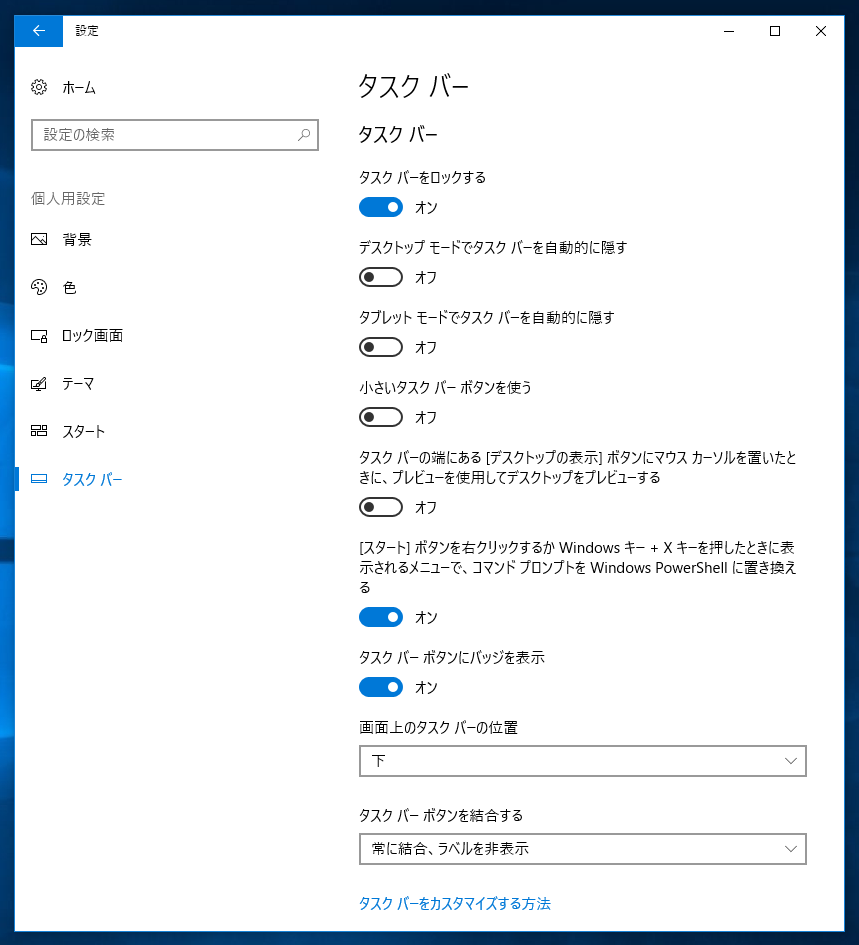This screenshot has height=945, width=859.
Task: Click the ホーム gear icon
Action: coord(39,87)
